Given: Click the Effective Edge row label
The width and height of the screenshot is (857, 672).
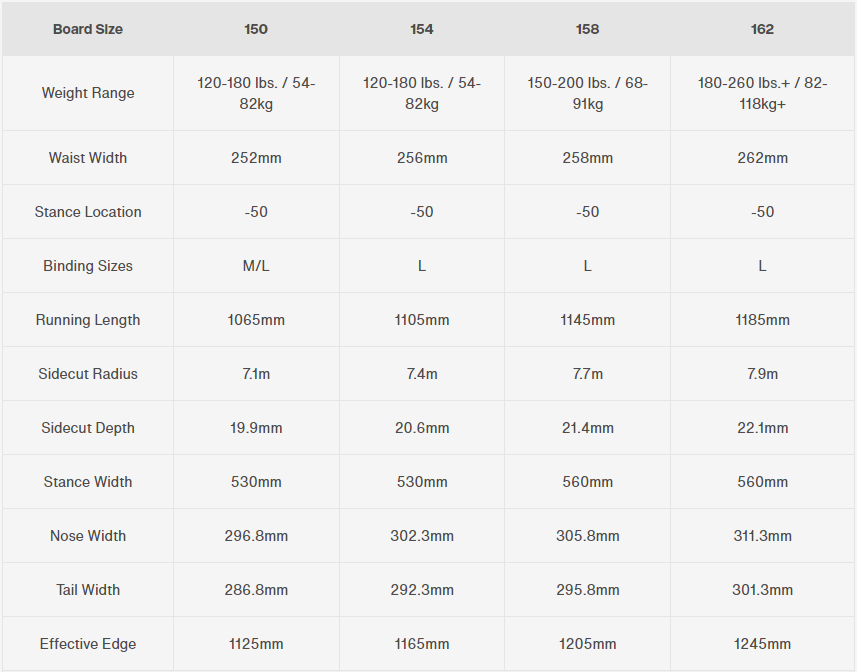Looking at the screenshot, I should 88,644.
